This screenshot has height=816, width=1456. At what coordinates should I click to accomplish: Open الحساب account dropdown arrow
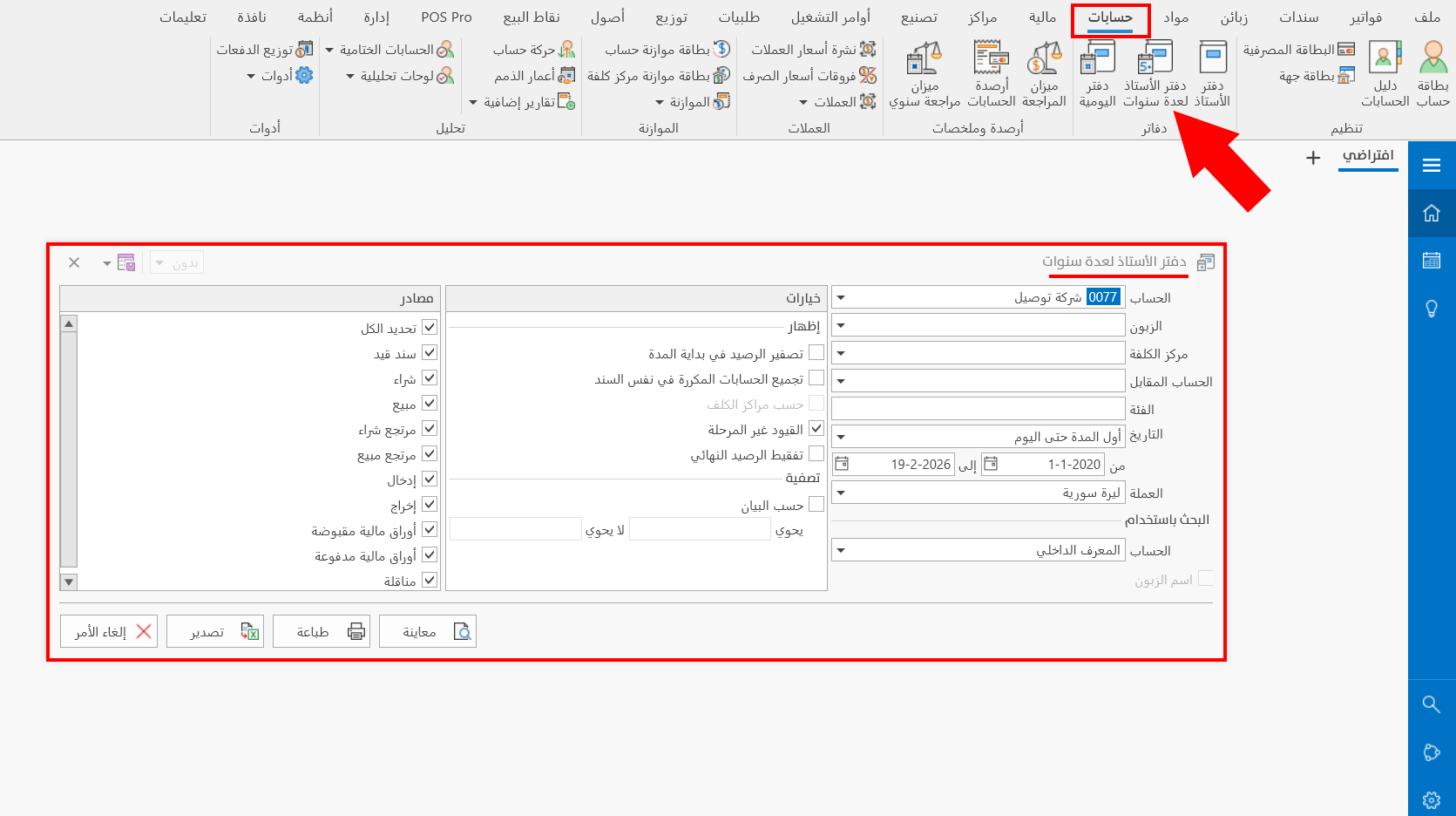(841, 297)
